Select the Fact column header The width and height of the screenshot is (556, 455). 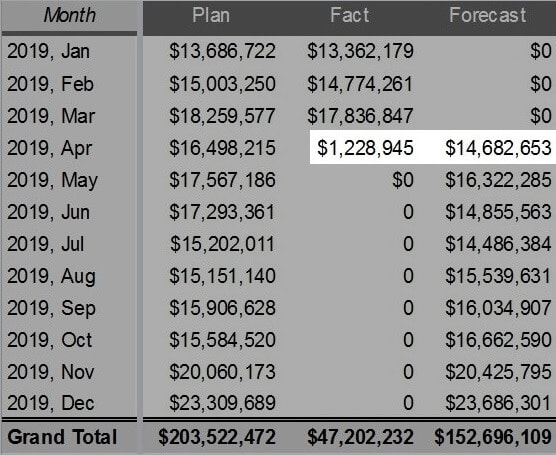[x=350, y=16]
